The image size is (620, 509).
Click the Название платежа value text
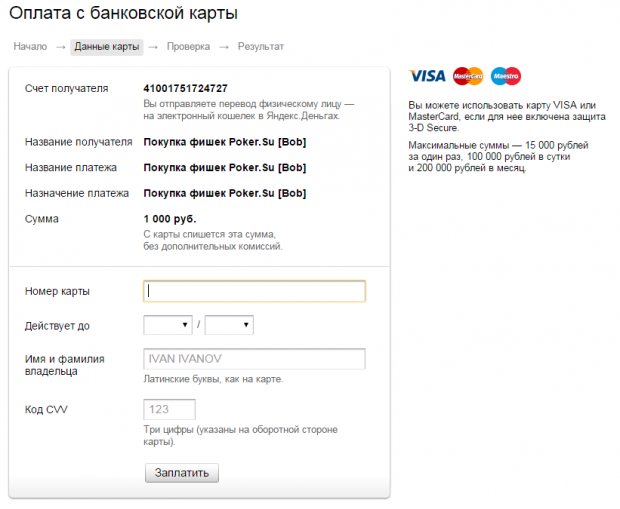coord(225,168)
